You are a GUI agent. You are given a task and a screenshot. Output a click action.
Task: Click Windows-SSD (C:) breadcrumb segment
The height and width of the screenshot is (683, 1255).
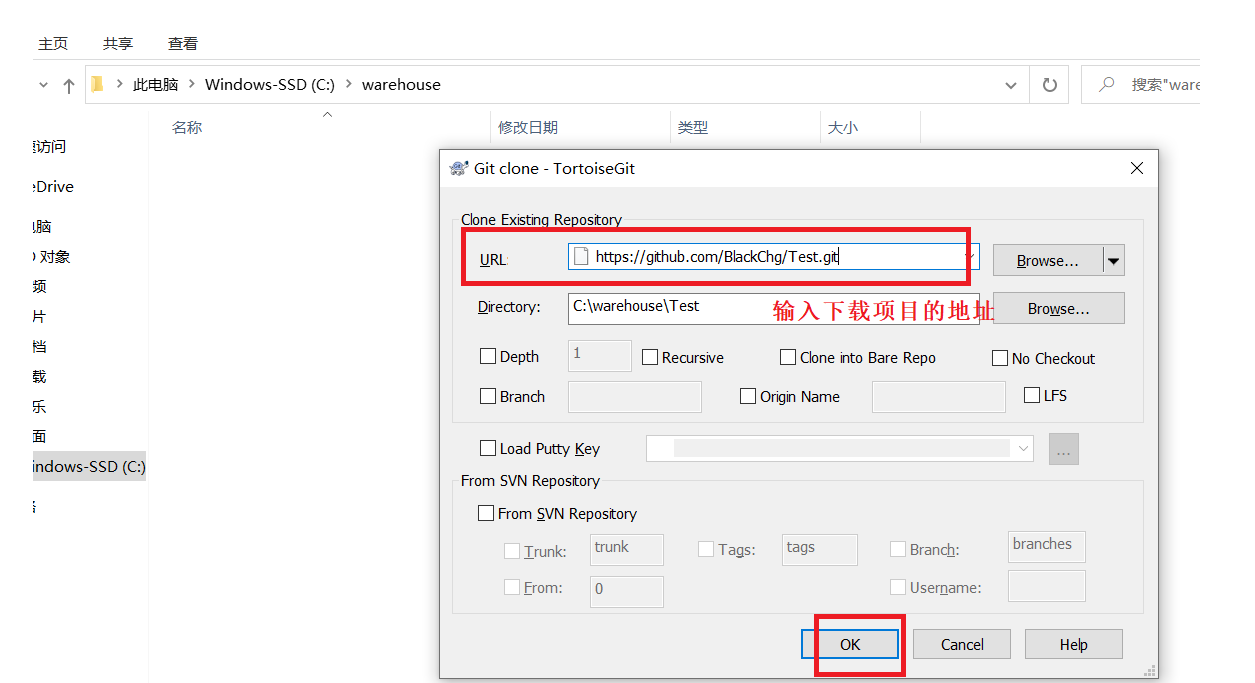tap(270, 84)
